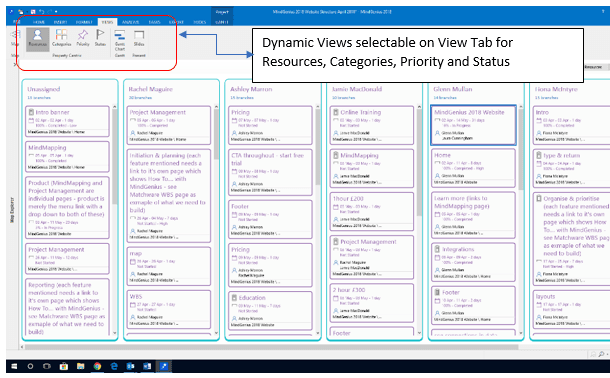Screen dimensions: 610x378
Task: Open the FILE tab
Action: (x=16, y=22)
